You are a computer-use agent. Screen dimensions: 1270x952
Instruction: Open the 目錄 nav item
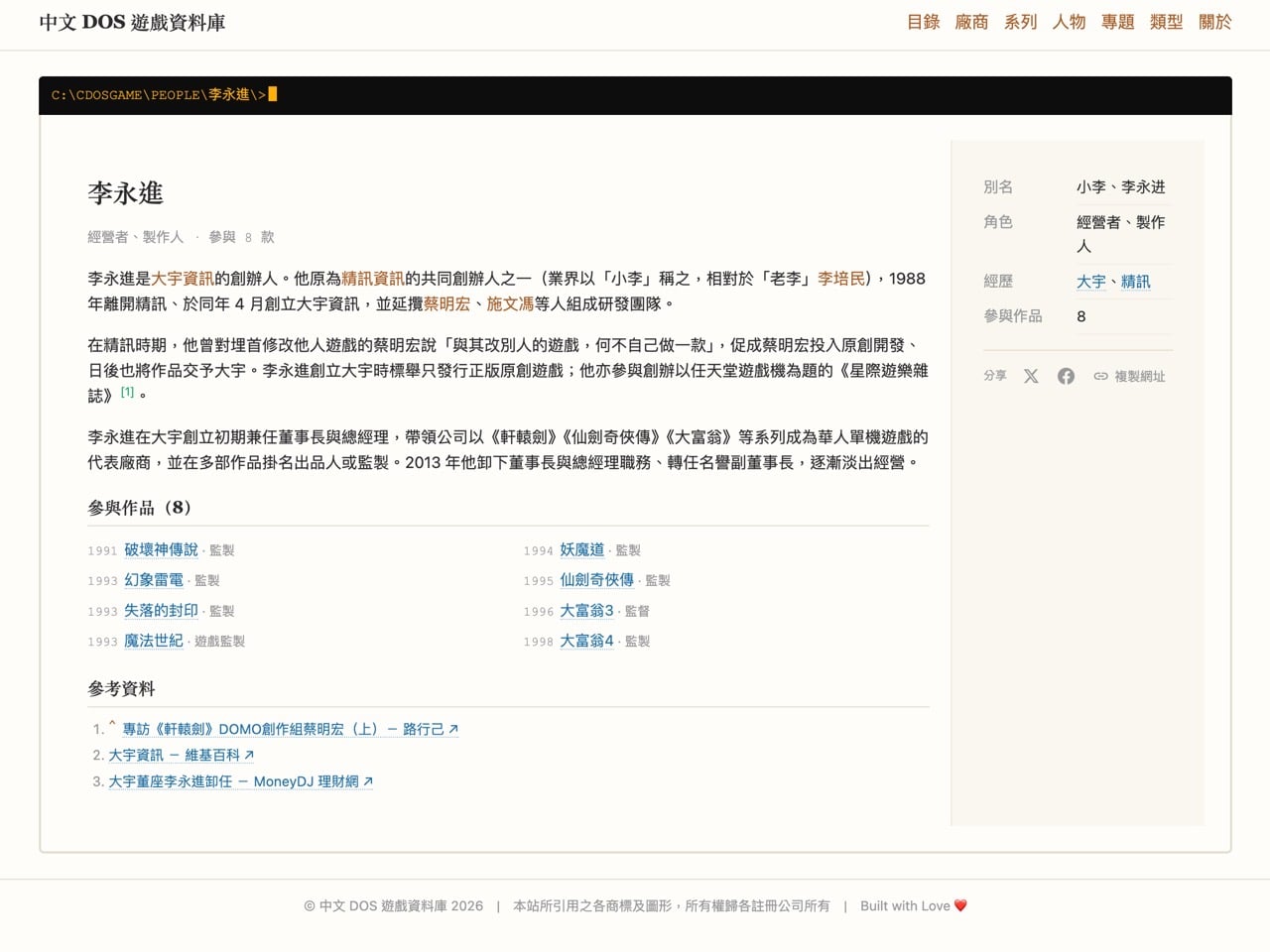[x=923, y=22]
